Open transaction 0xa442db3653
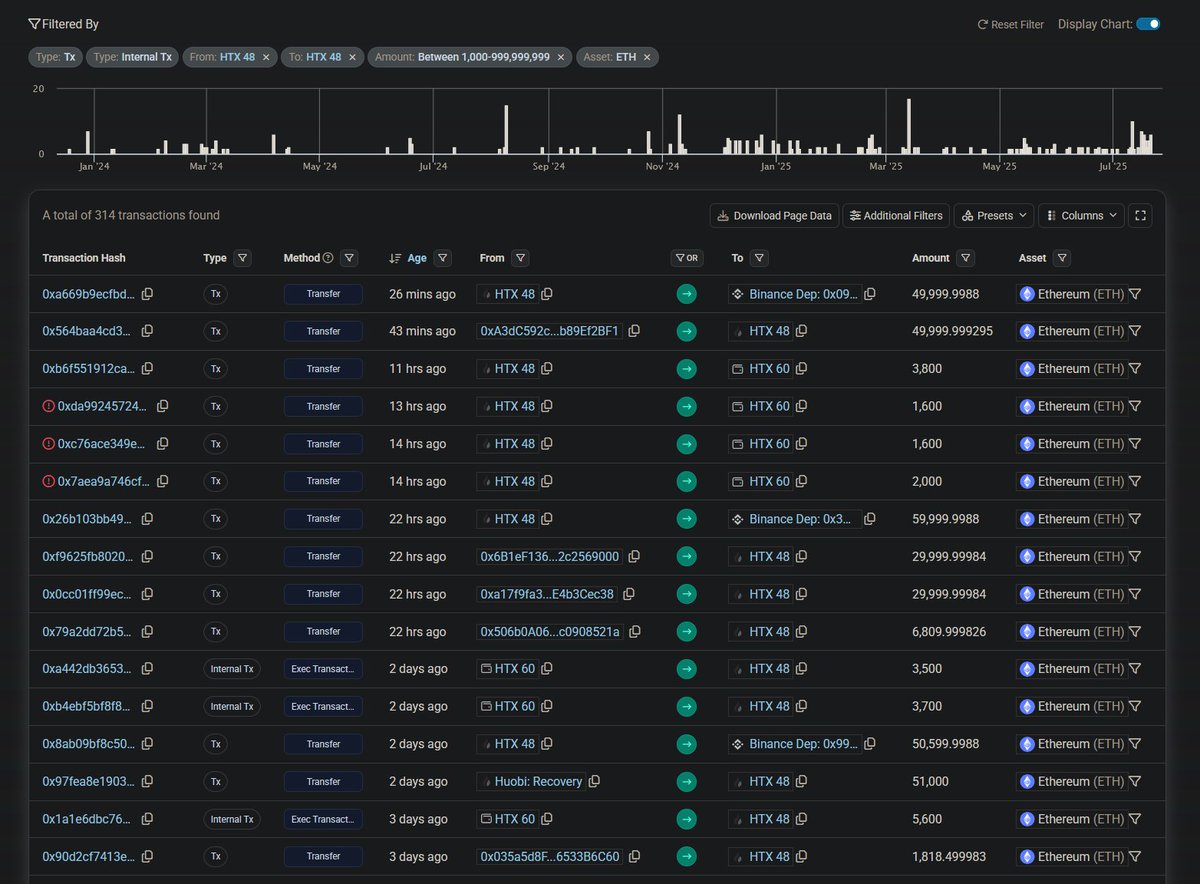 (x=87, y=669)
